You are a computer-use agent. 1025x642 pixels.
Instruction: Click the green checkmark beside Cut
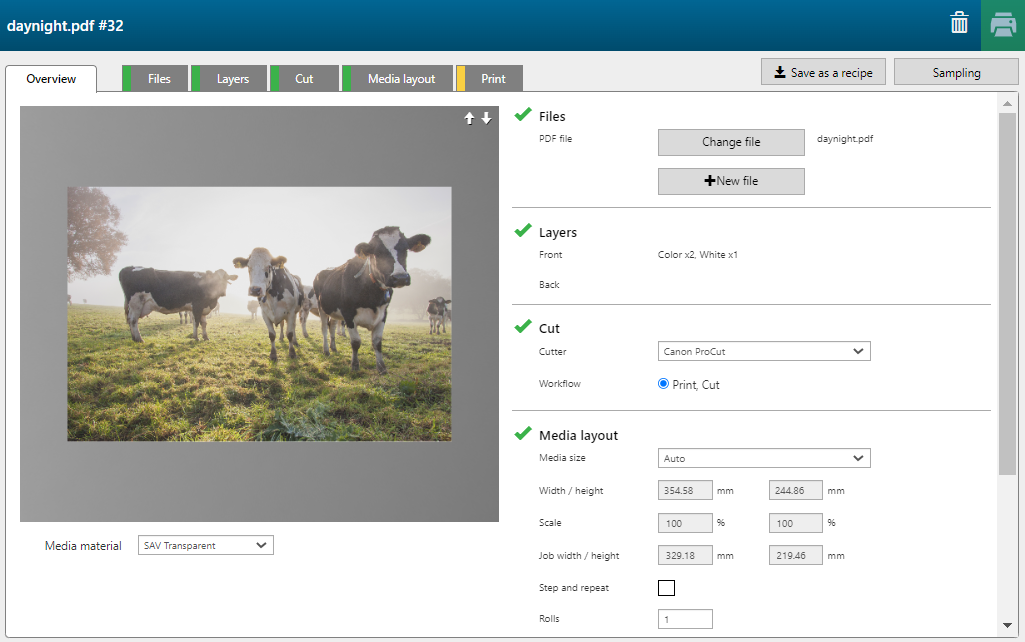[x=522, y=327]
